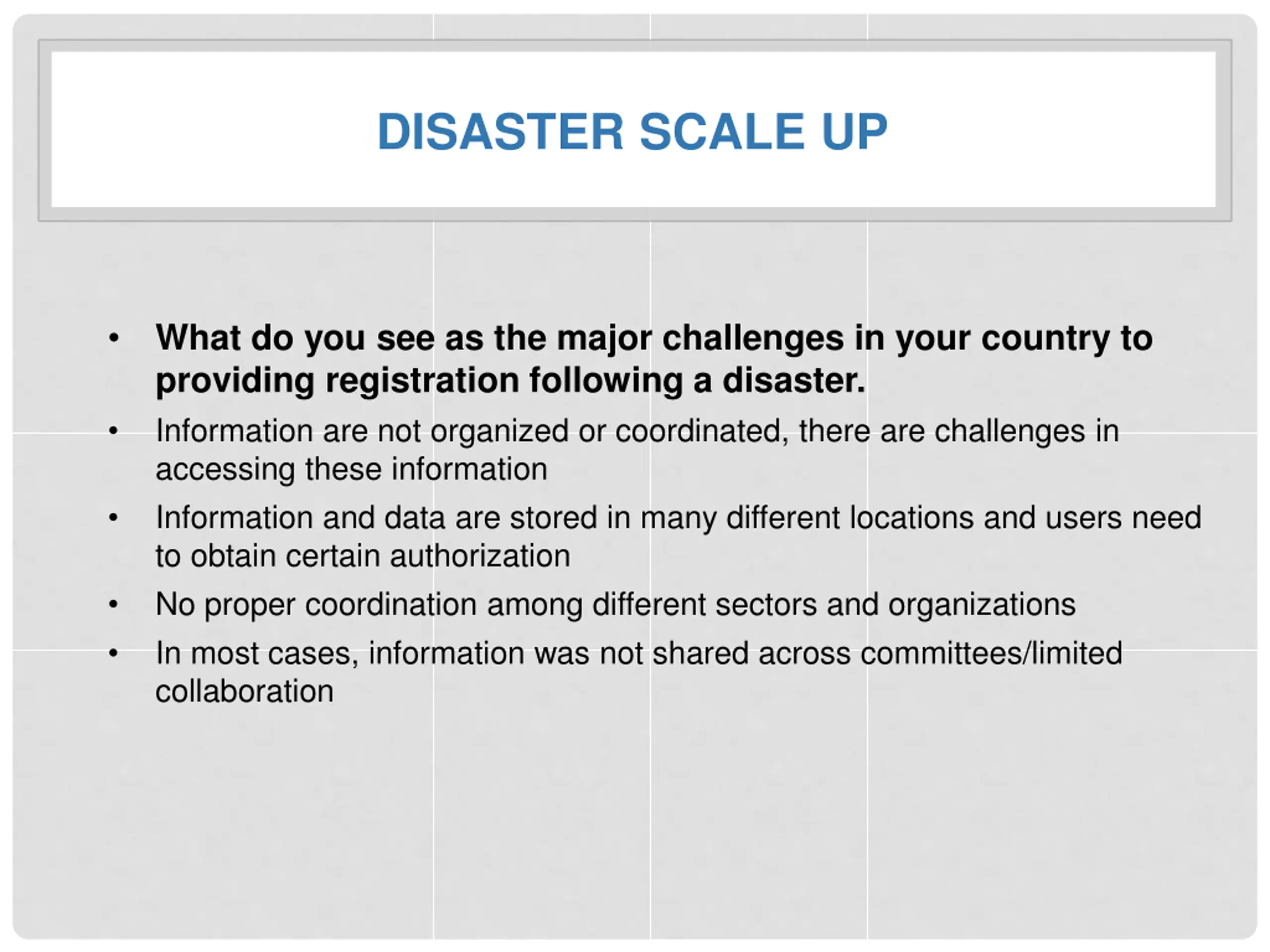Select the bold question about major challenges

654,359
